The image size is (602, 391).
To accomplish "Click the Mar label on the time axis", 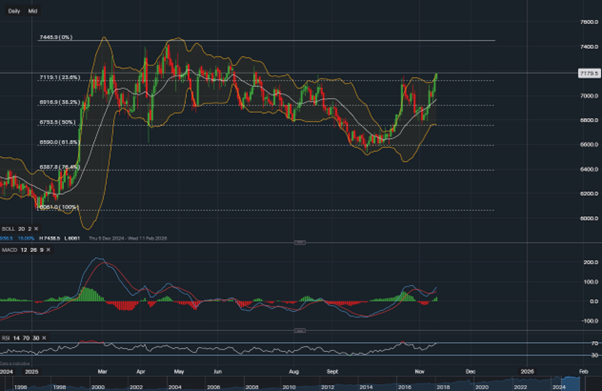I will pos(102,371).
